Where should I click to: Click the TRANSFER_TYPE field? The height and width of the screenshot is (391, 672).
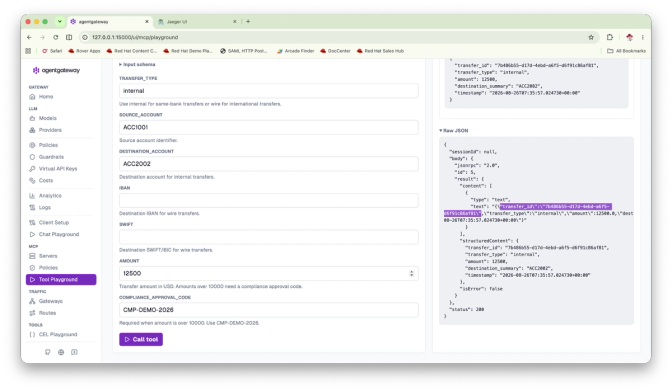point(269,91)
